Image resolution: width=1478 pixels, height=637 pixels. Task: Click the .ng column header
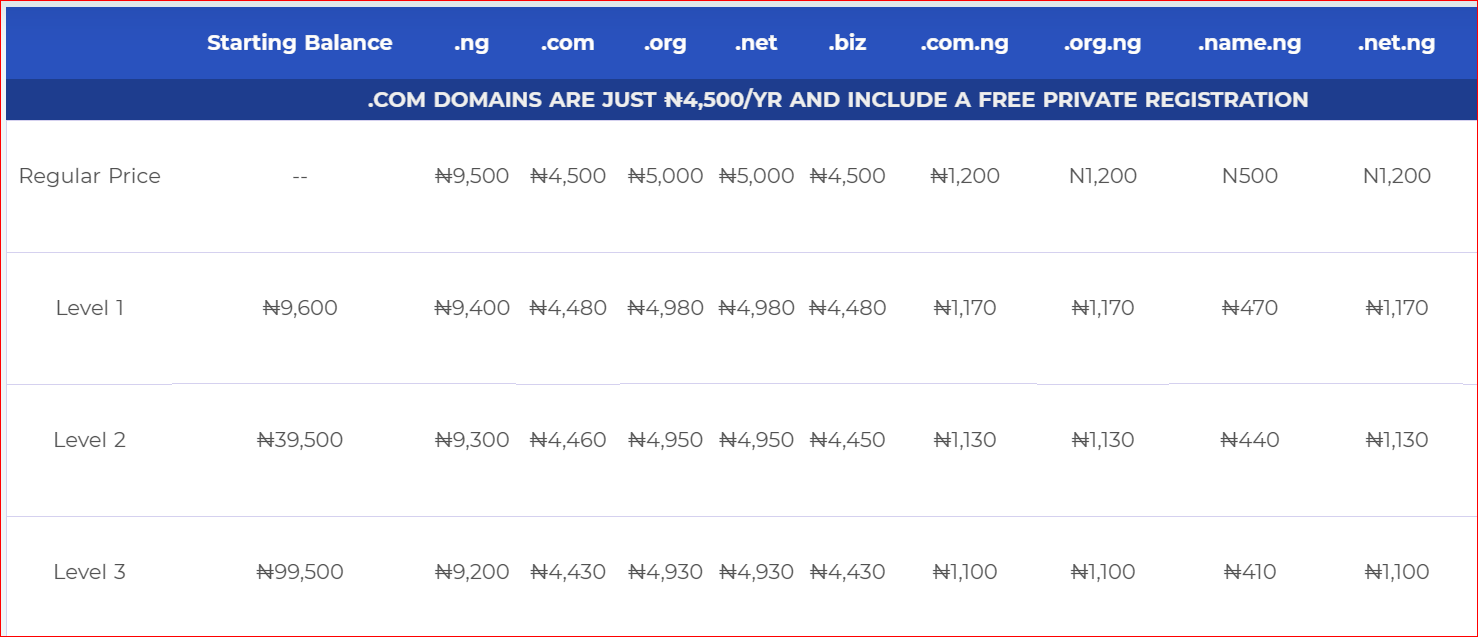tap(471, 43)
